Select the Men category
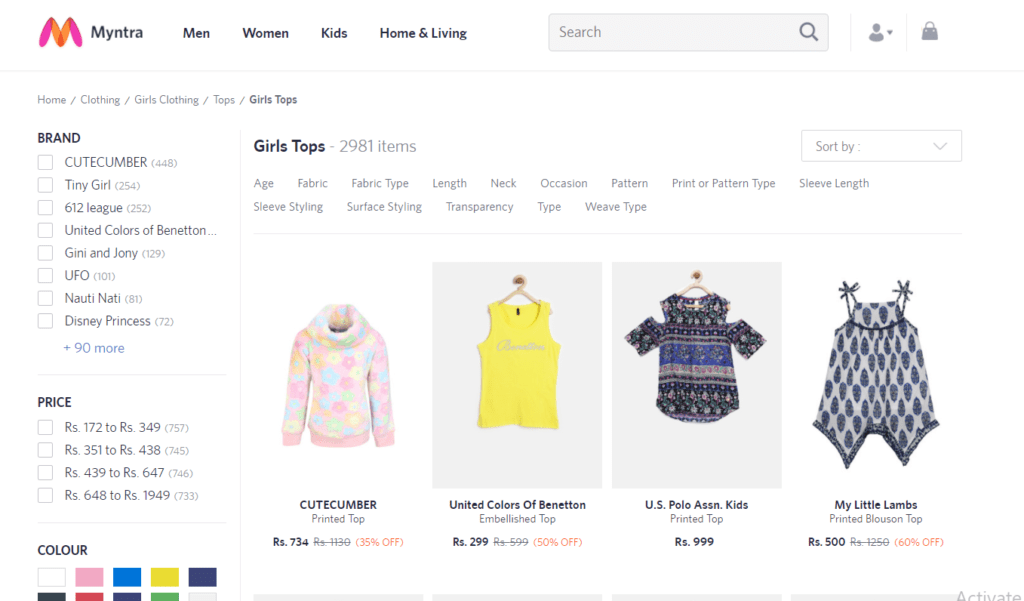The image size is (1024, 601). [x=196, y=33]
